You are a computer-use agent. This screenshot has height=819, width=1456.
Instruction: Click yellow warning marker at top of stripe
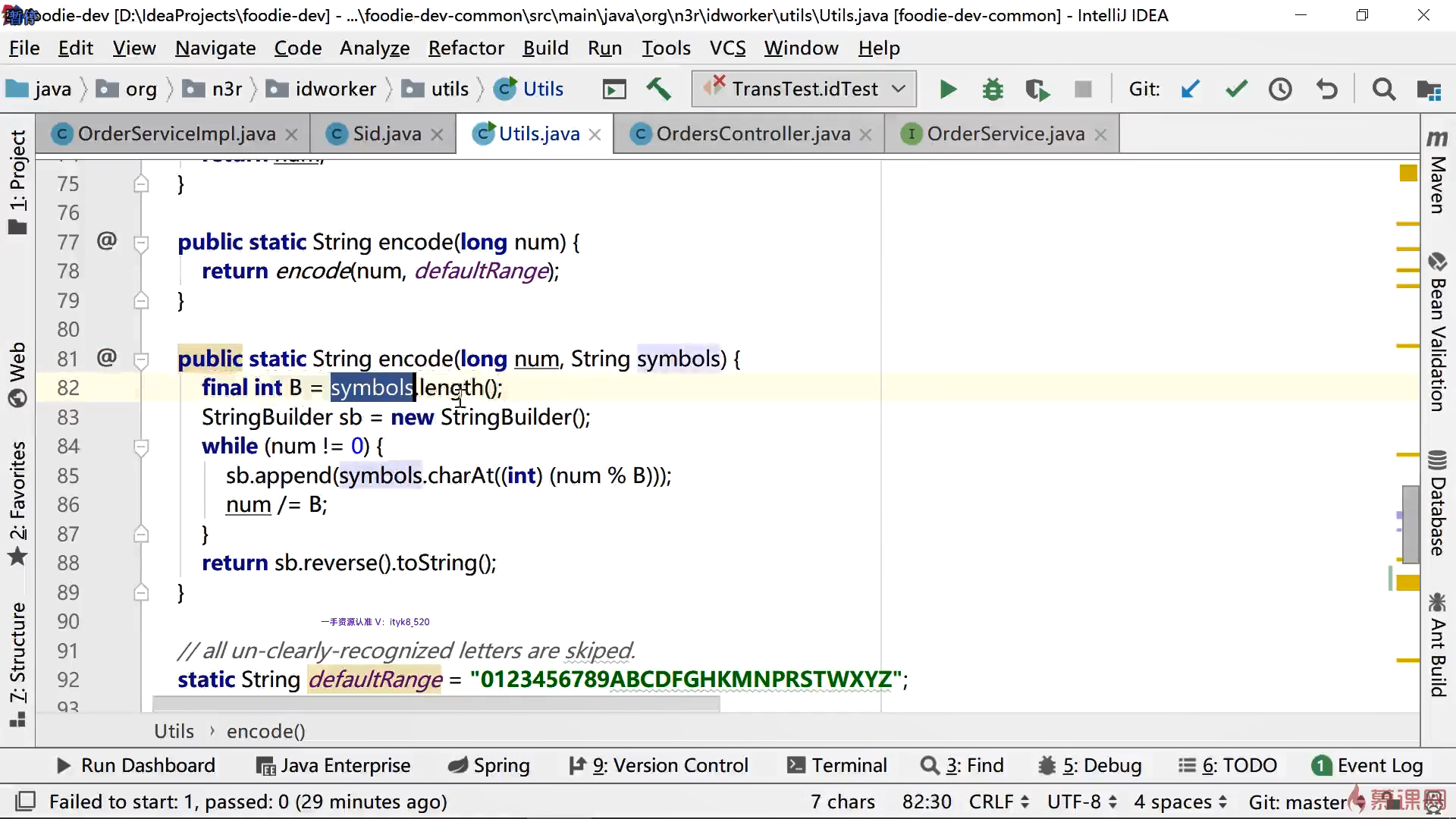tap(1408, 174)
